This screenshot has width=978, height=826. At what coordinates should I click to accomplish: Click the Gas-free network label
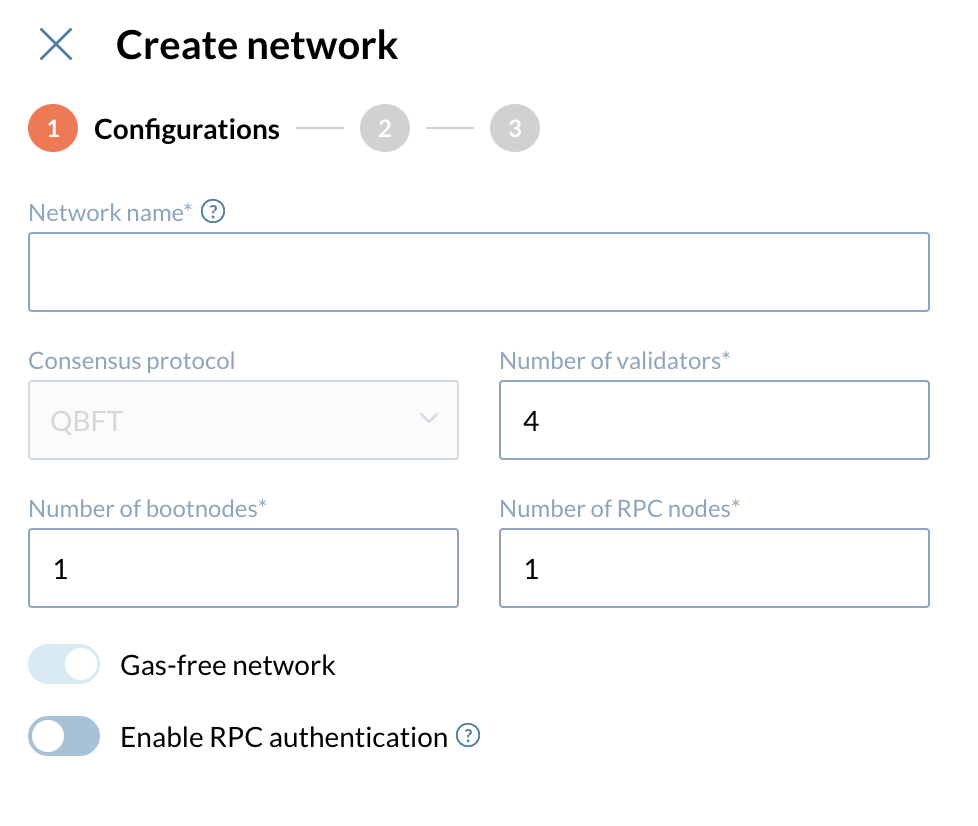[227, 664]
